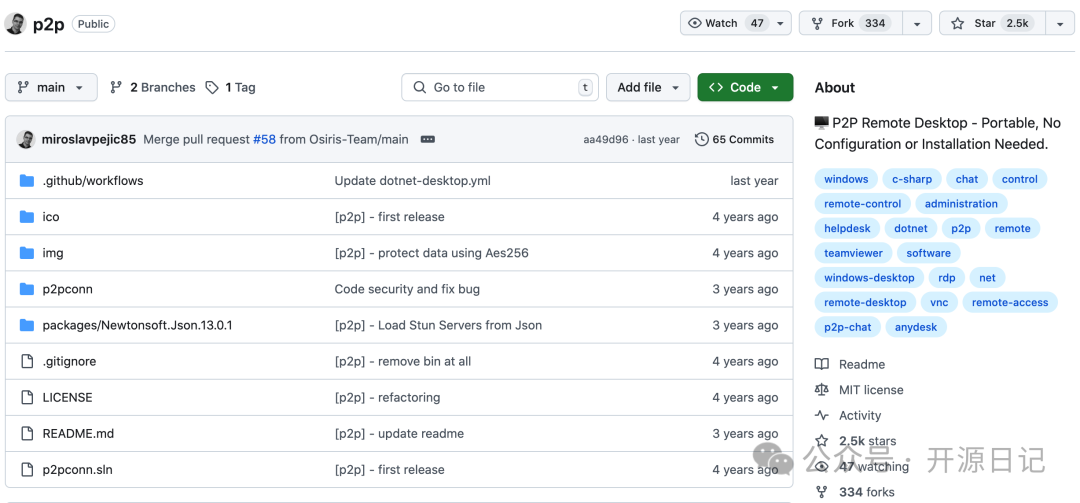This screenshot has height=503, width=1080.
Task: Open pull request #58 link
Action: pyautogui.click(x=264, y=140)
